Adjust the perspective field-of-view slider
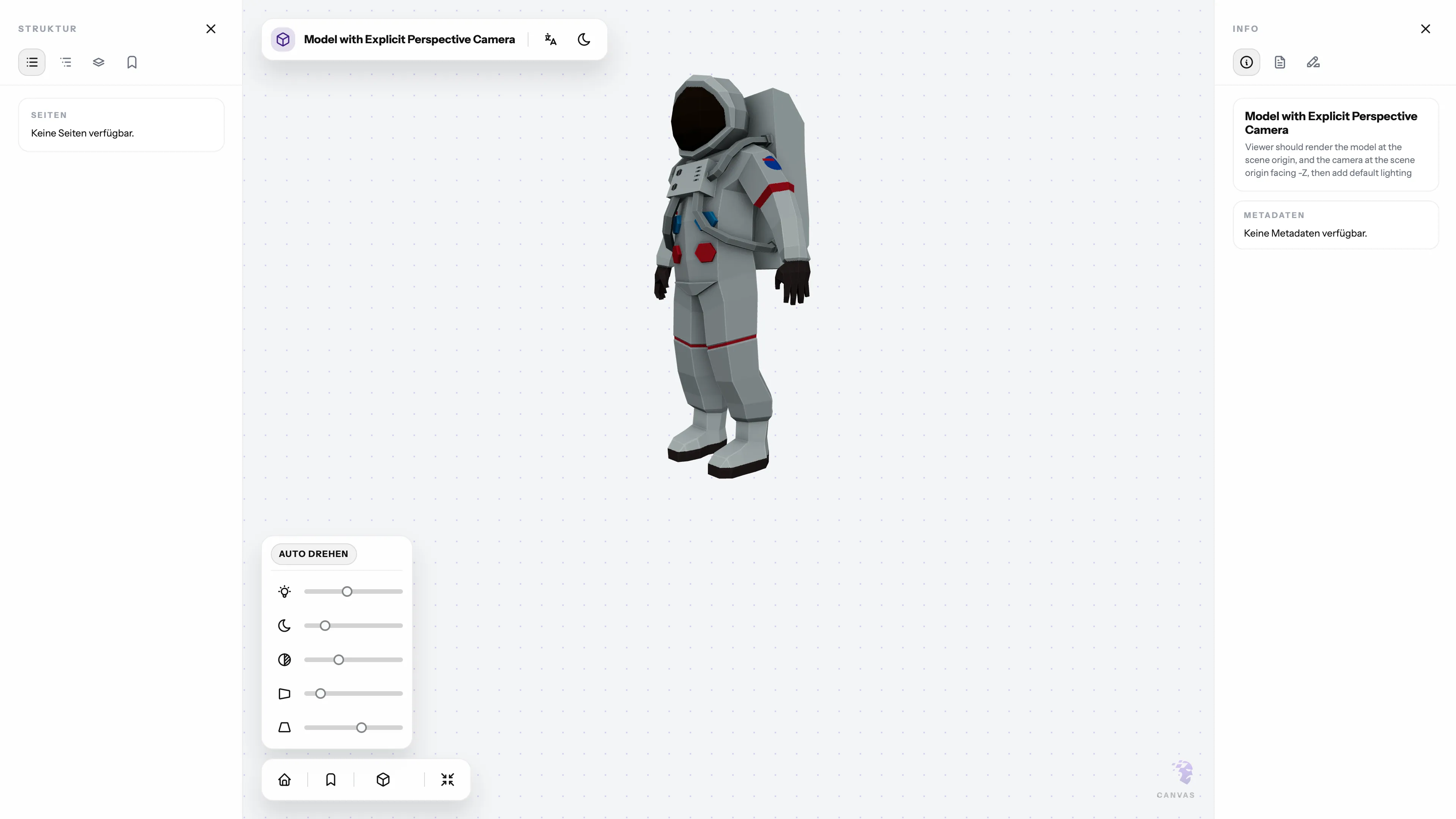This screenshot has height=819, width=1456. [x=353, y=728]
